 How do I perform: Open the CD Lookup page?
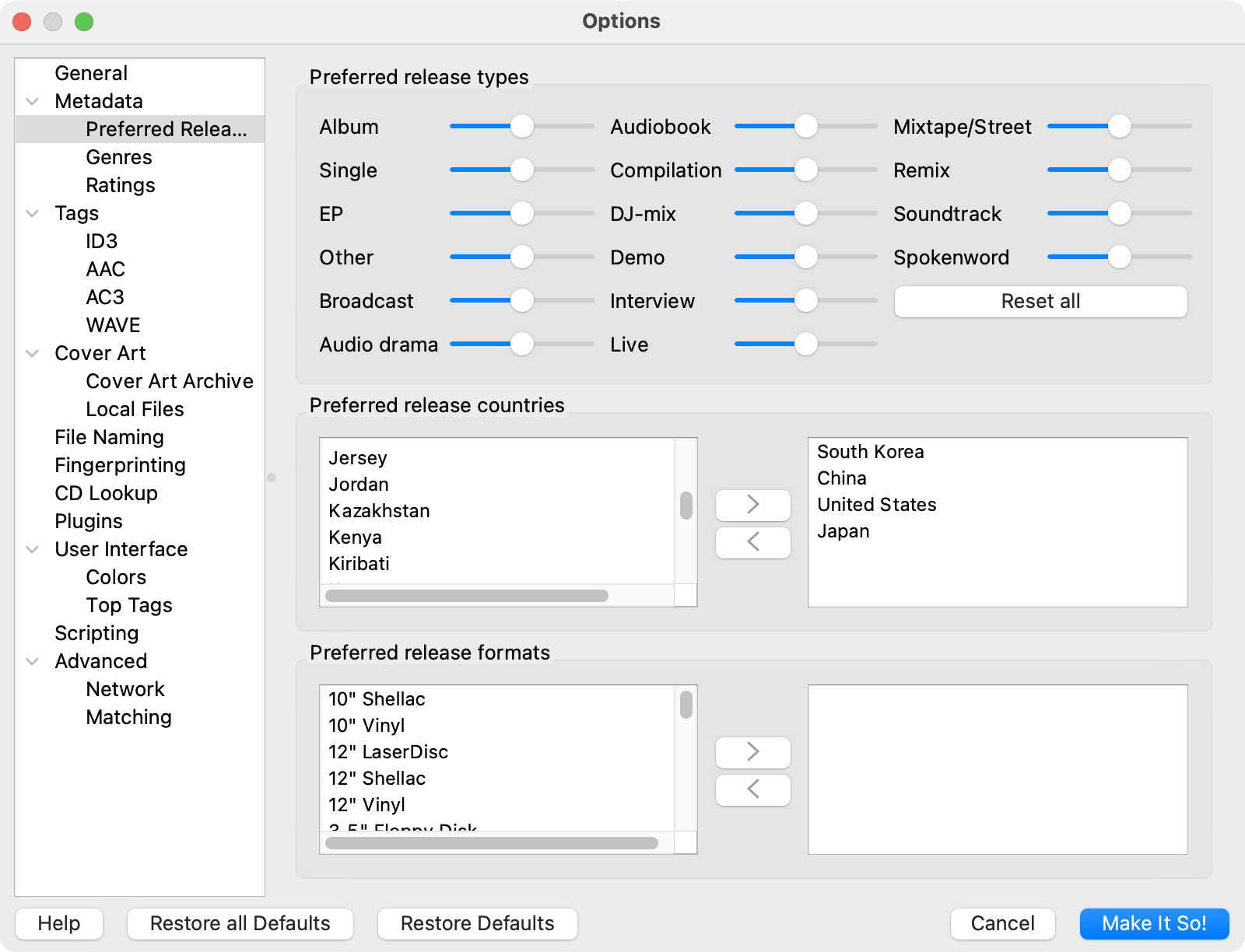[107, 493]
